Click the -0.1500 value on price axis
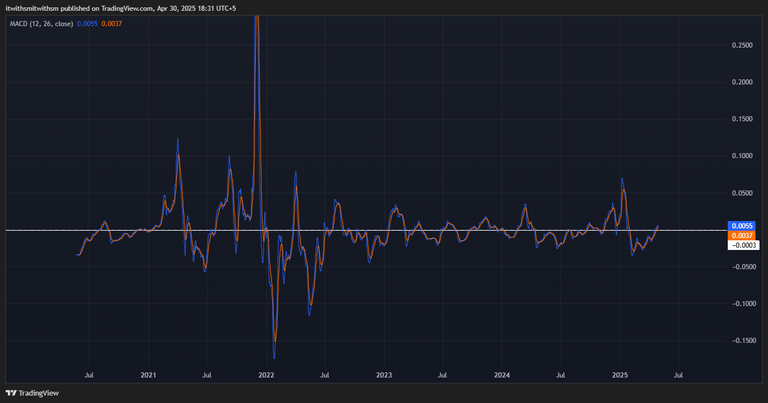Viewport: 768px width, 403px height. 744,340
